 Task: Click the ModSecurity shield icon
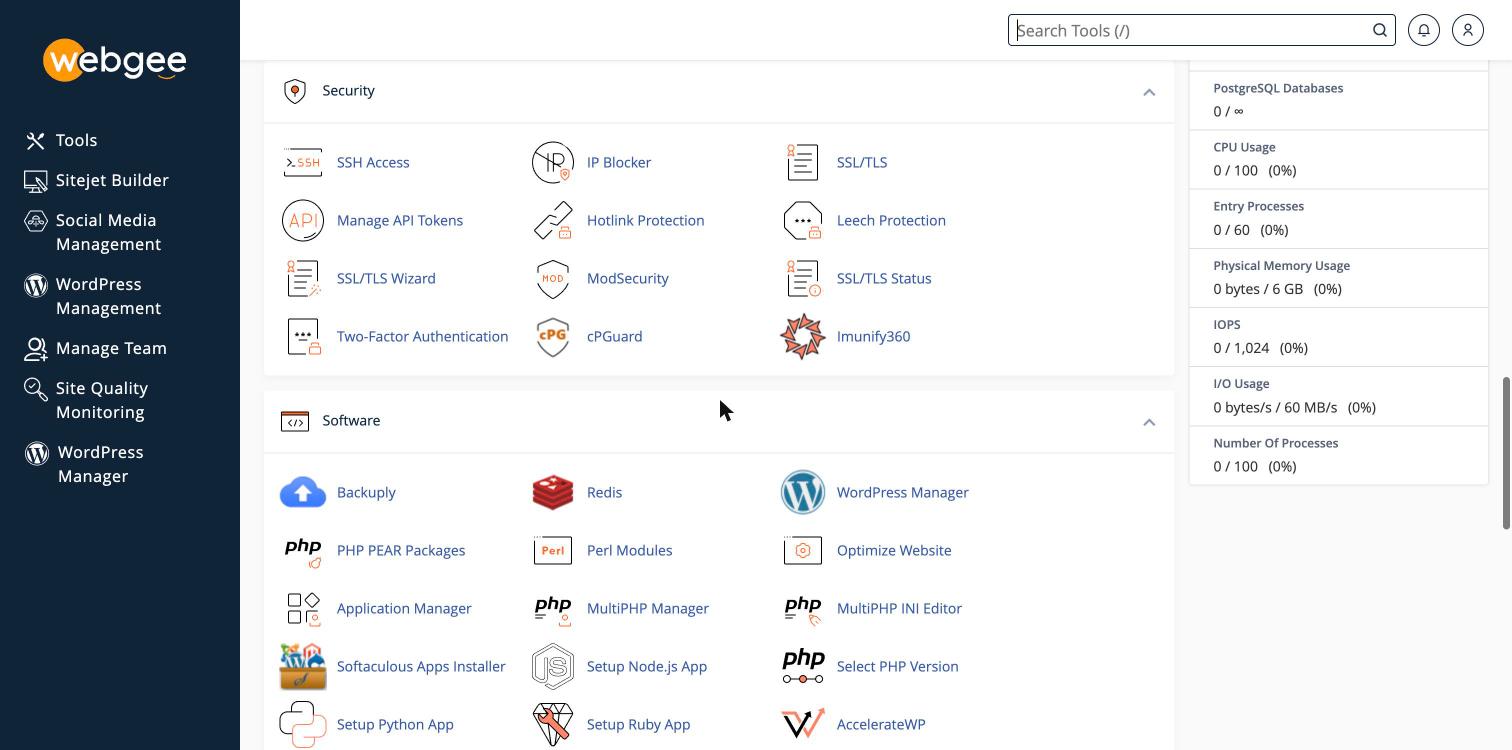click(553, 278)
